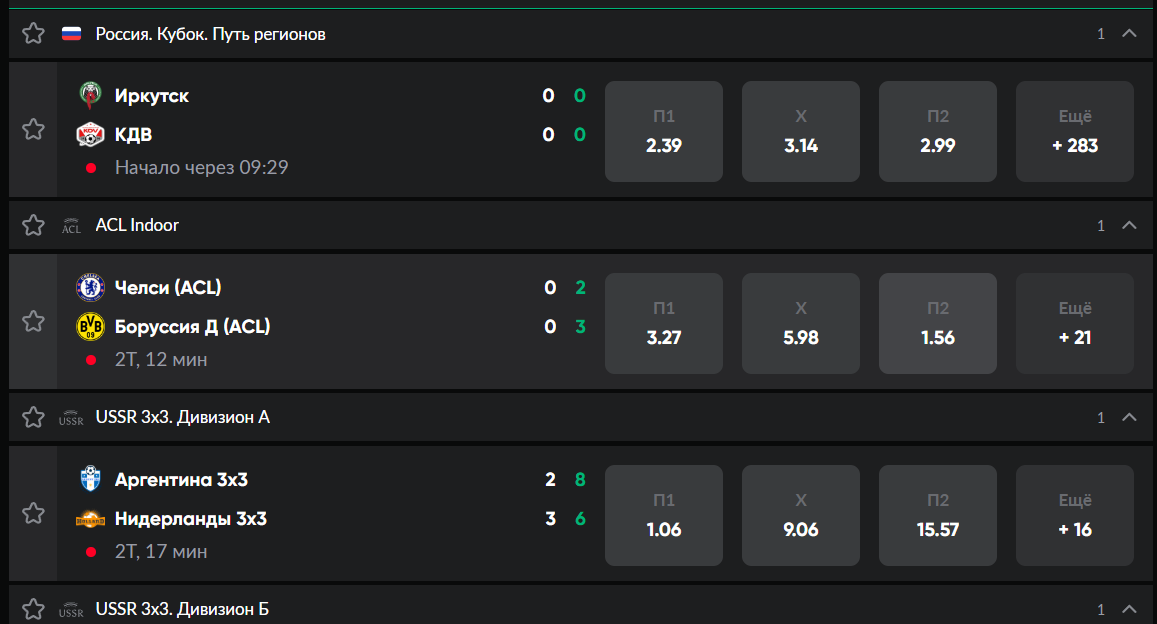Pick П2 odds 15.57 for Нидерланды
Screen dimensions: 1157x624
938,515
